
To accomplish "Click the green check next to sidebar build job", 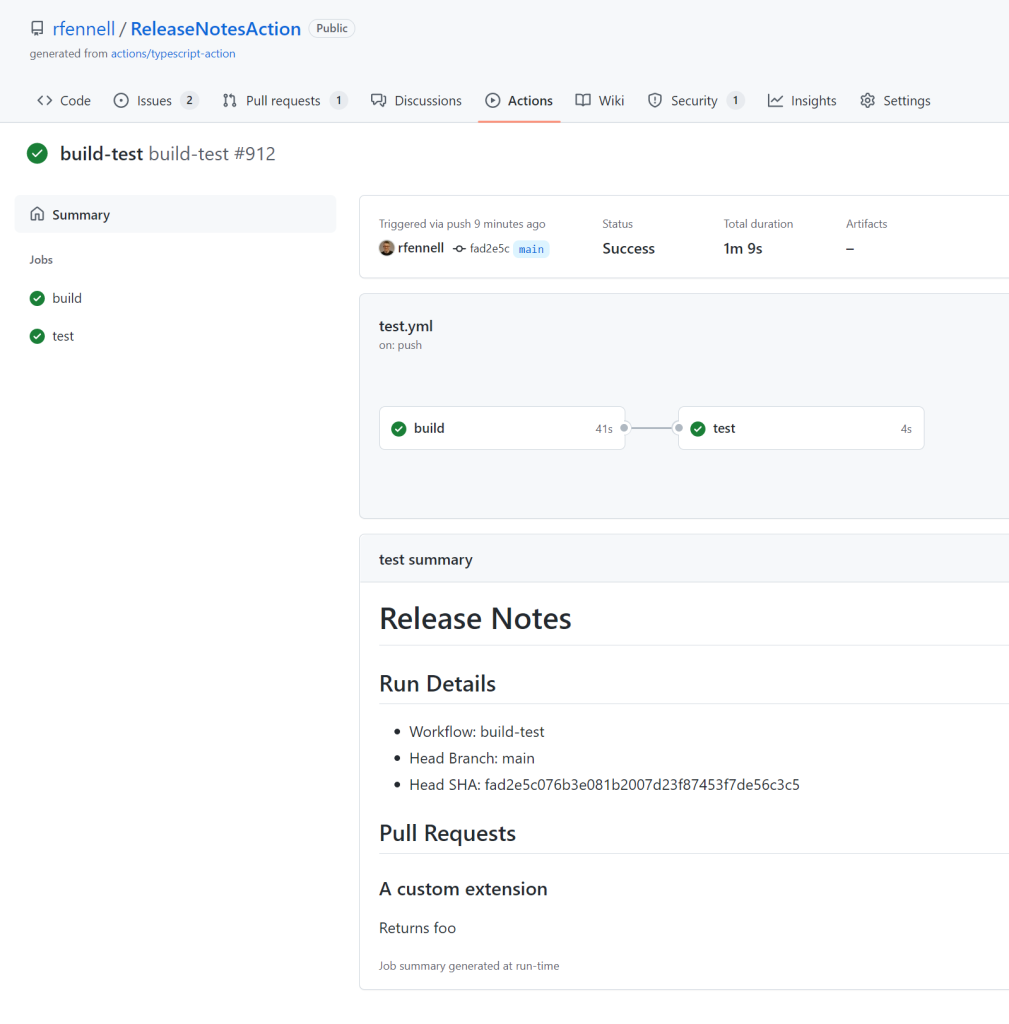I will coord(37,298).
